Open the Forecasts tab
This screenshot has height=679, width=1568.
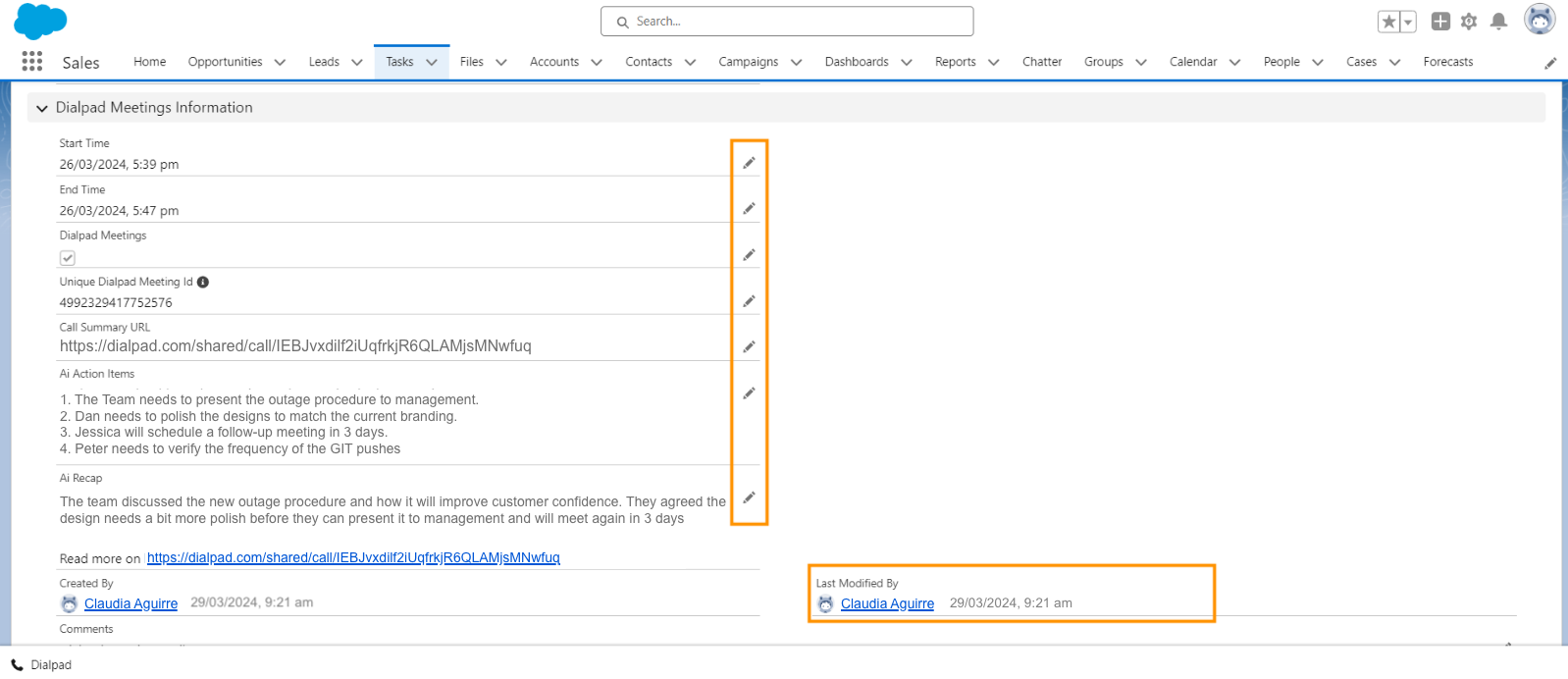(x=1448, y=62)
